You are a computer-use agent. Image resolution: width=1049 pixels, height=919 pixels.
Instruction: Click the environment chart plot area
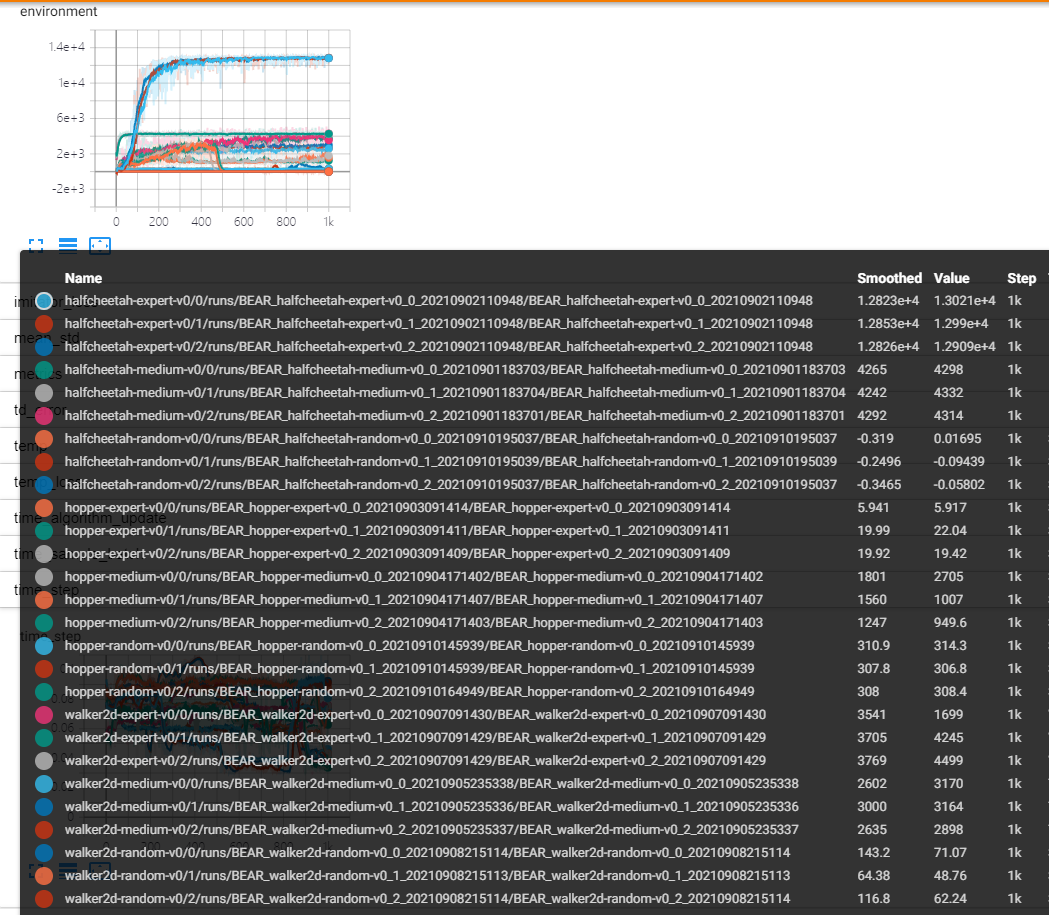pyautogui.click(x=222, y=119)
